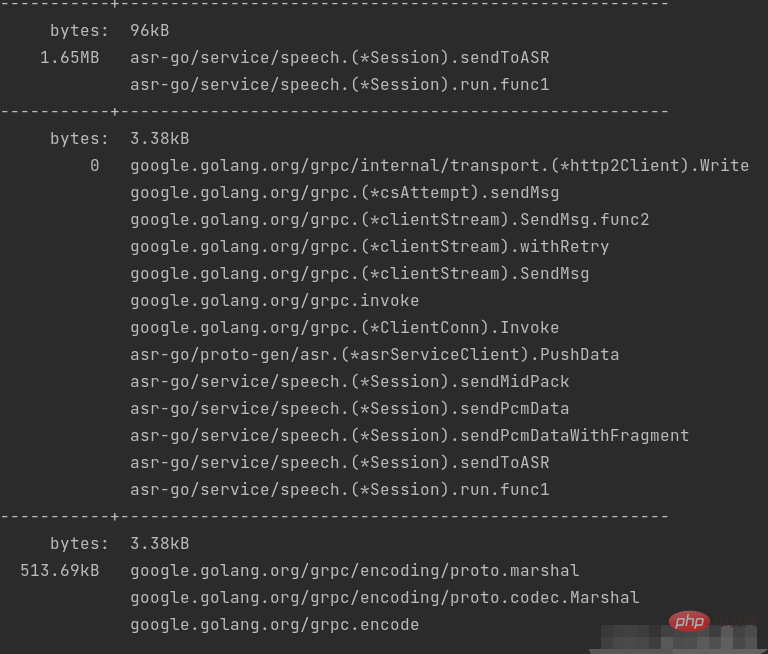This screenshot has width=768, height=654.
Task: Click the clientStream.withRetry line
Action: pyautogui.click(x=369, y=247)
